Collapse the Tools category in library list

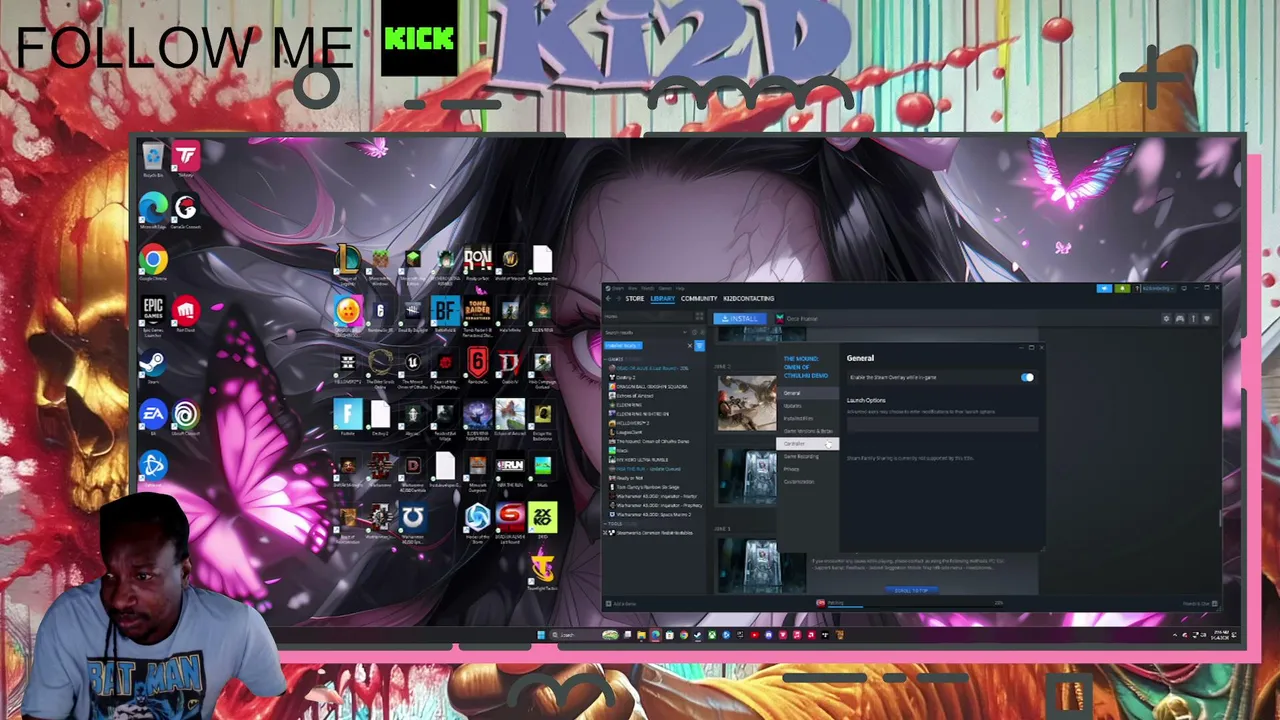(613, 524)
